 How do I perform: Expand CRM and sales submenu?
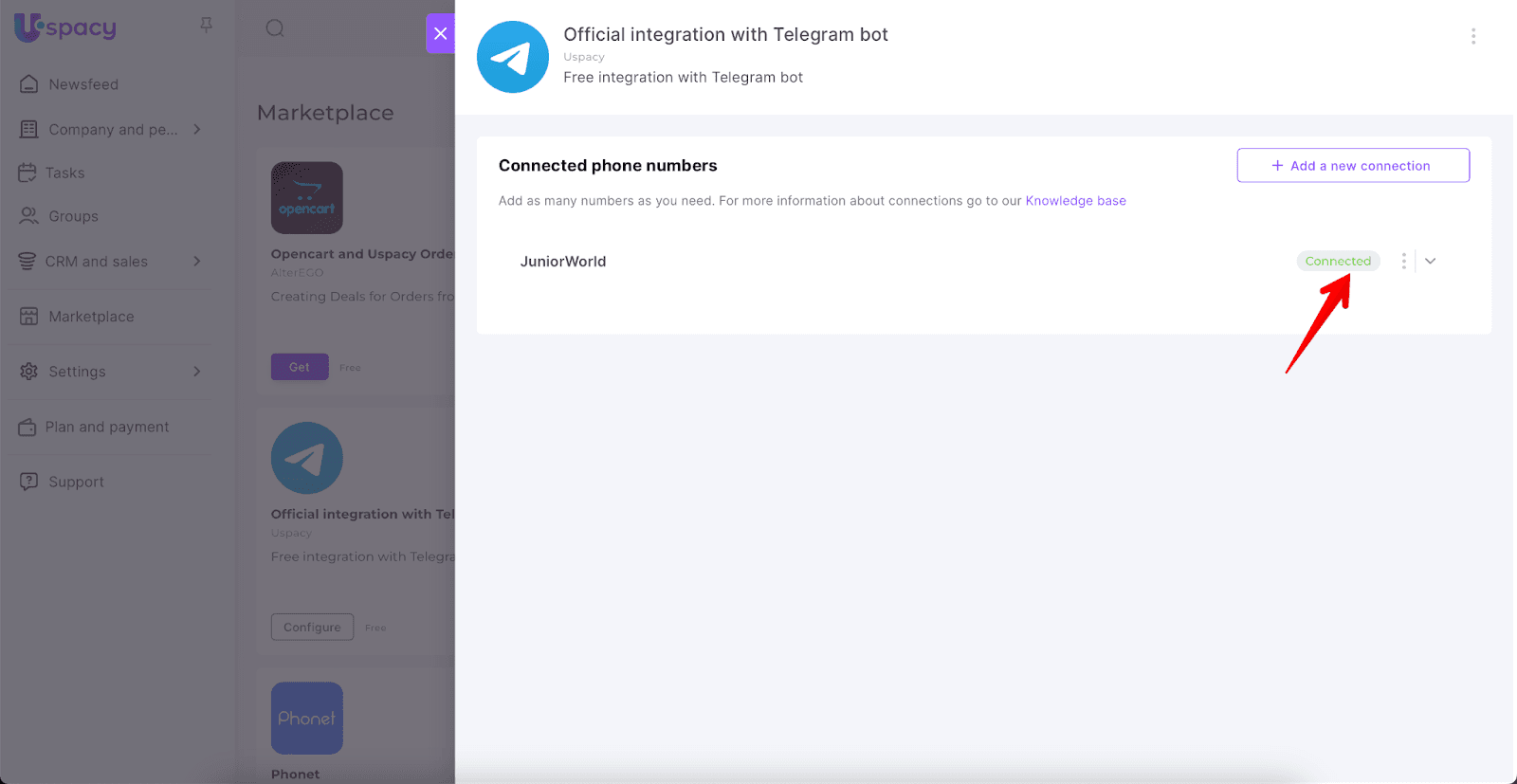tap(197, 262)
